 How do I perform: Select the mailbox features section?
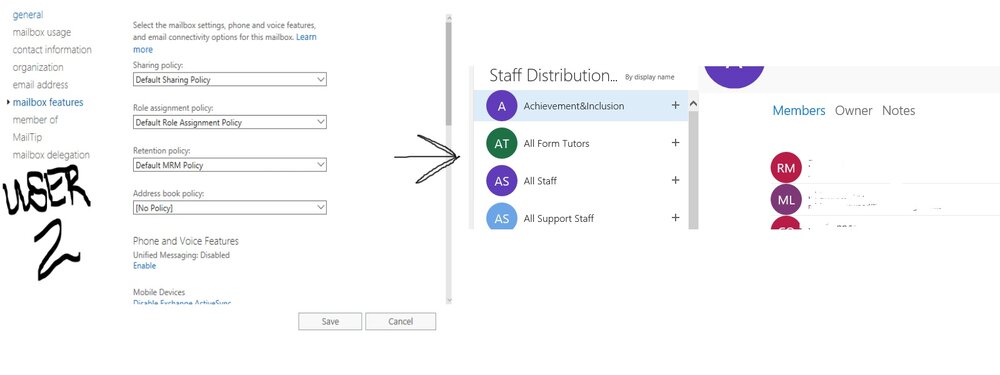tap(48, 102)
